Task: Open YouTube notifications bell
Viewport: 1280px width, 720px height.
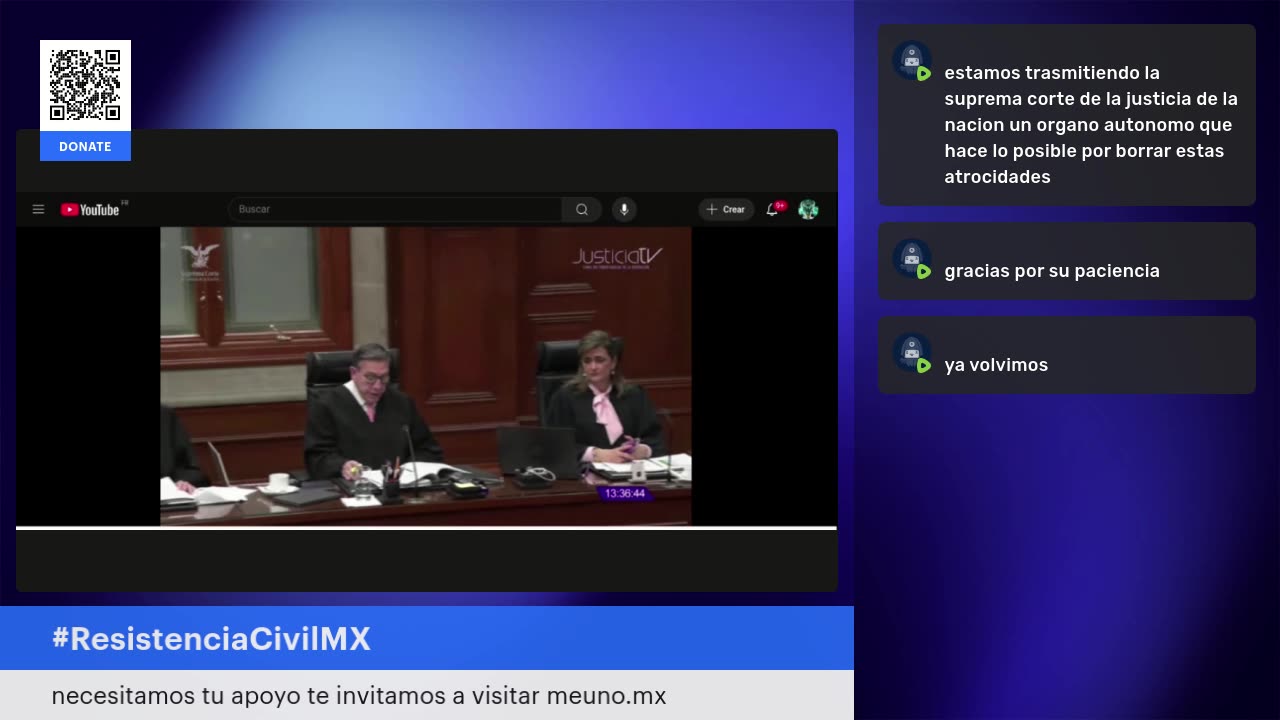Action: (773, 209)
